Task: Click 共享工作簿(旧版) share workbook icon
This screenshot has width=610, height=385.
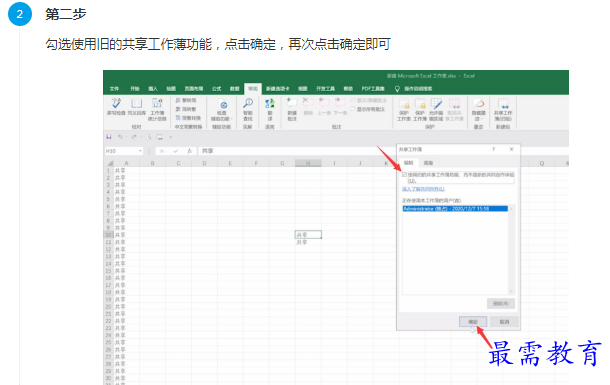Action: pos(503,109)
